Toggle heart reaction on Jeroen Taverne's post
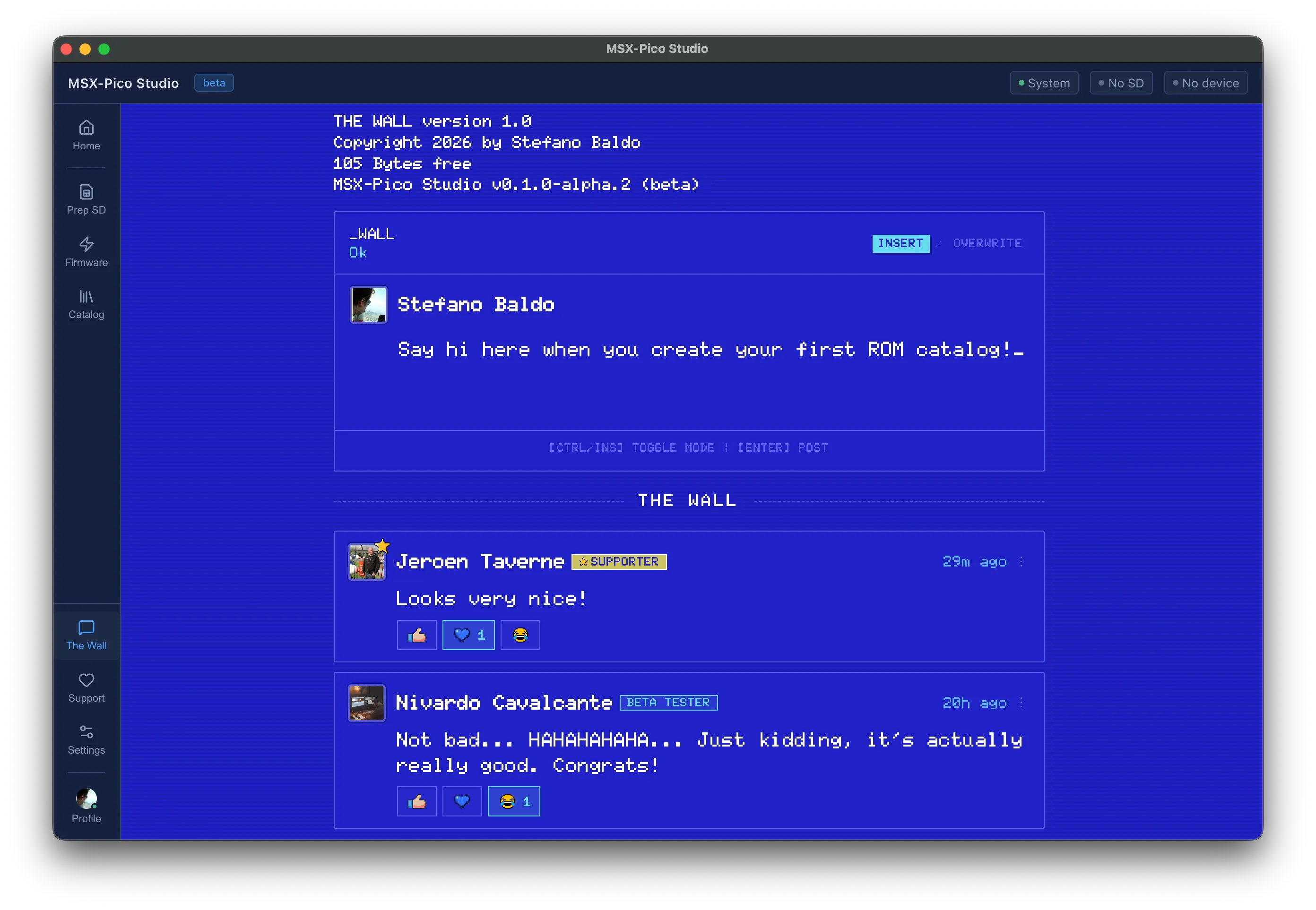 (468, 635)
